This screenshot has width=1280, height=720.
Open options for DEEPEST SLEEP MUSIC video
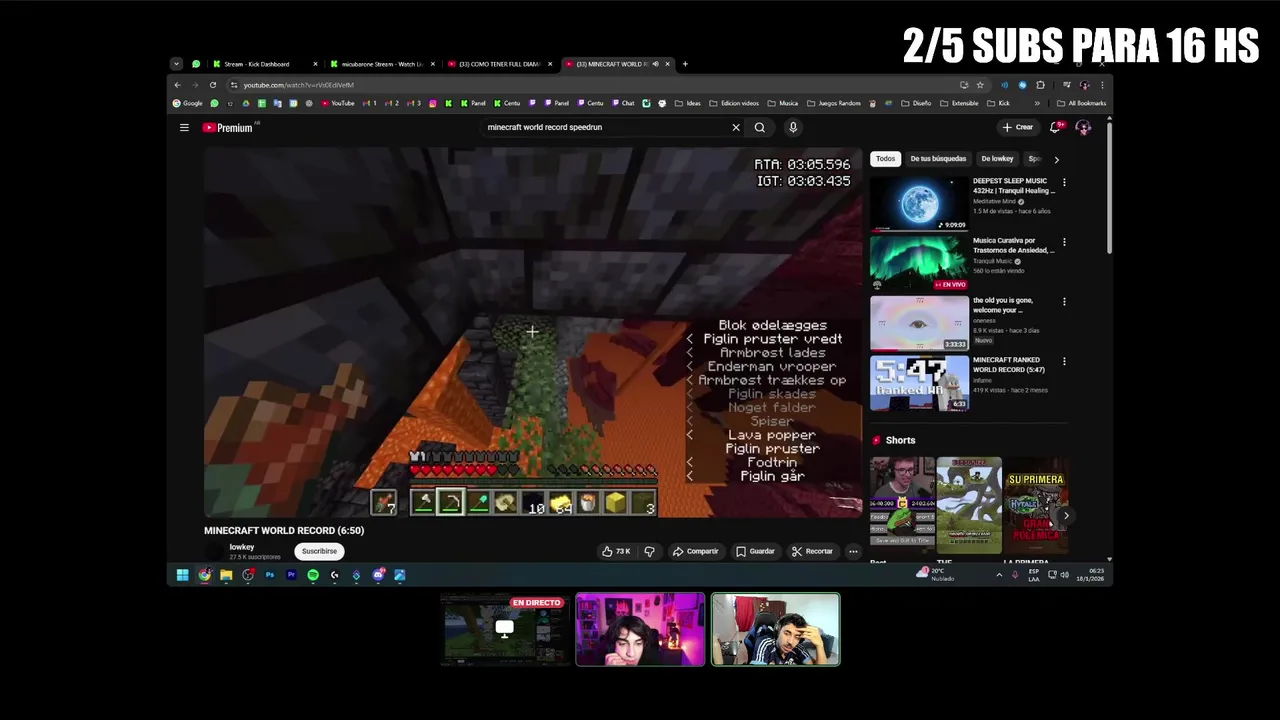pyautogui.click(x=1064, y=182)
